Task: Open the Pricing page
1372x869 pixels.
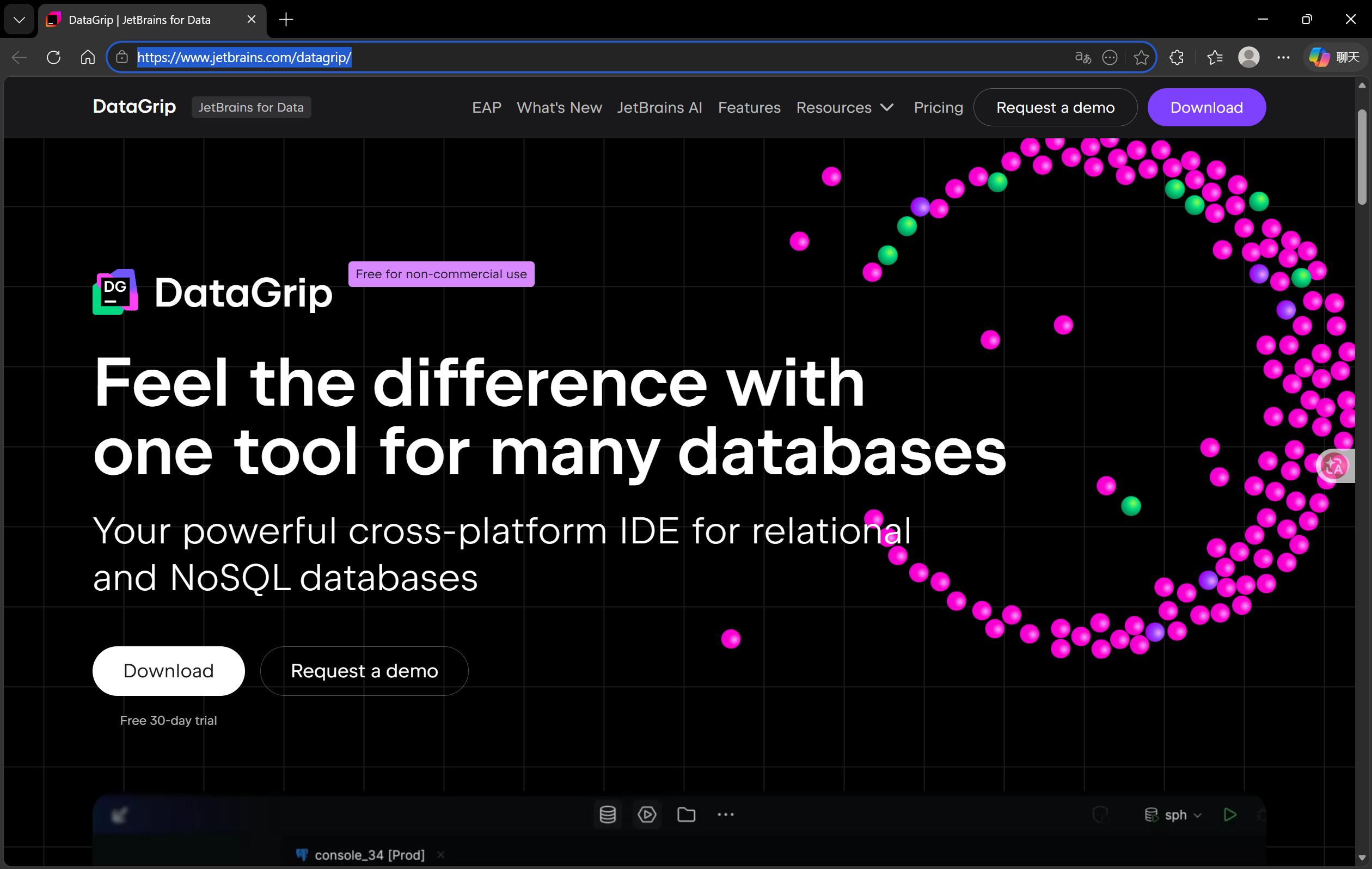Action: [939, 107]
